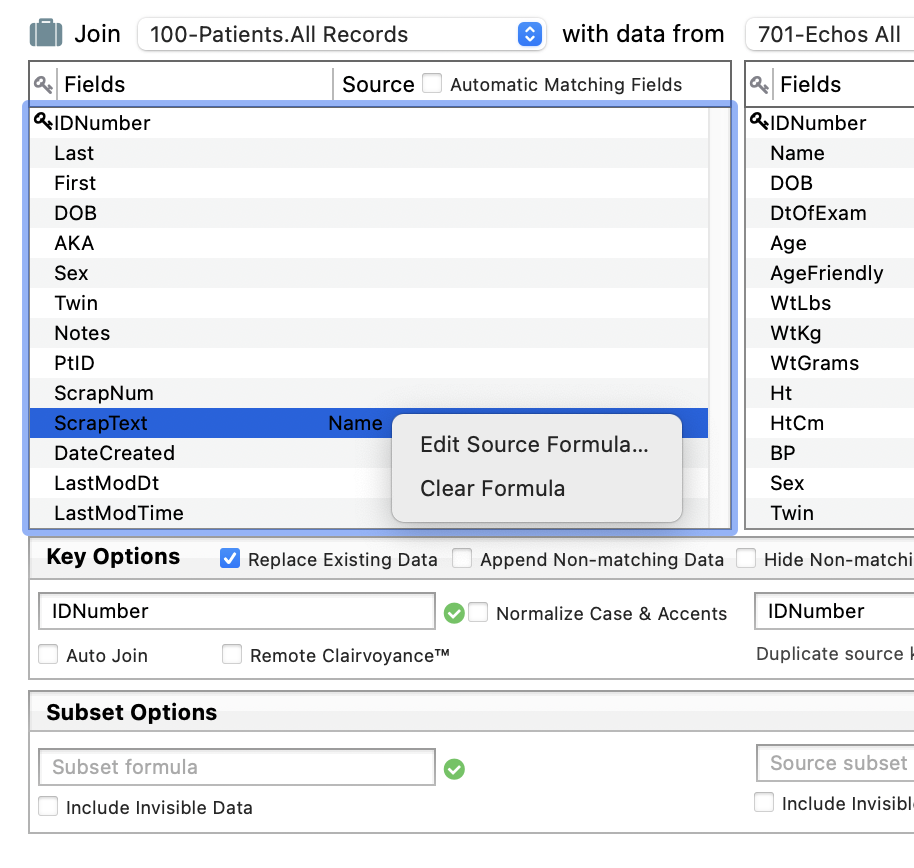Select Clear Formula in context menu

coord(492,489)
